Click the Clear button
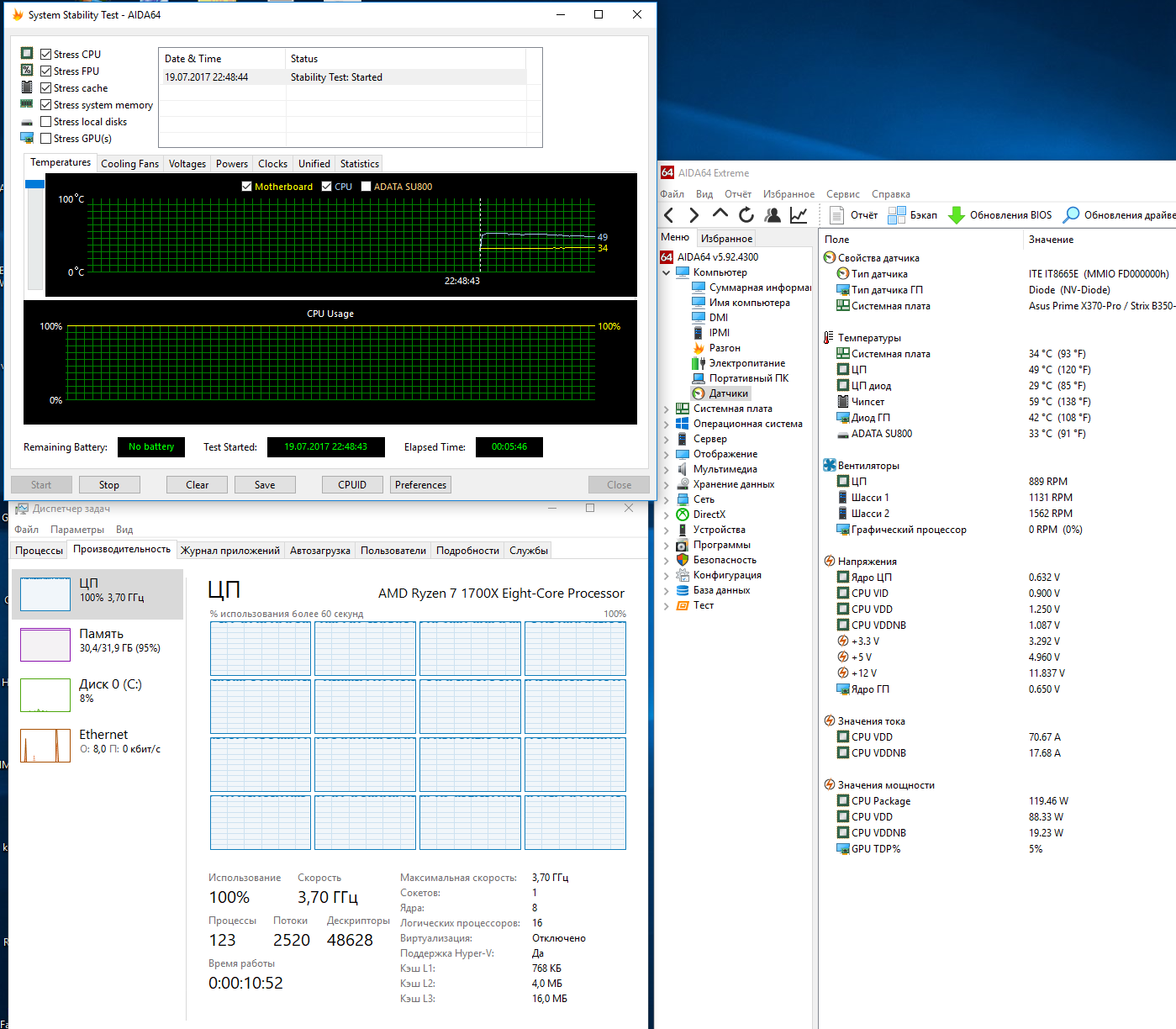This screenshot has height=1029, width=1176. pos(198,485)
